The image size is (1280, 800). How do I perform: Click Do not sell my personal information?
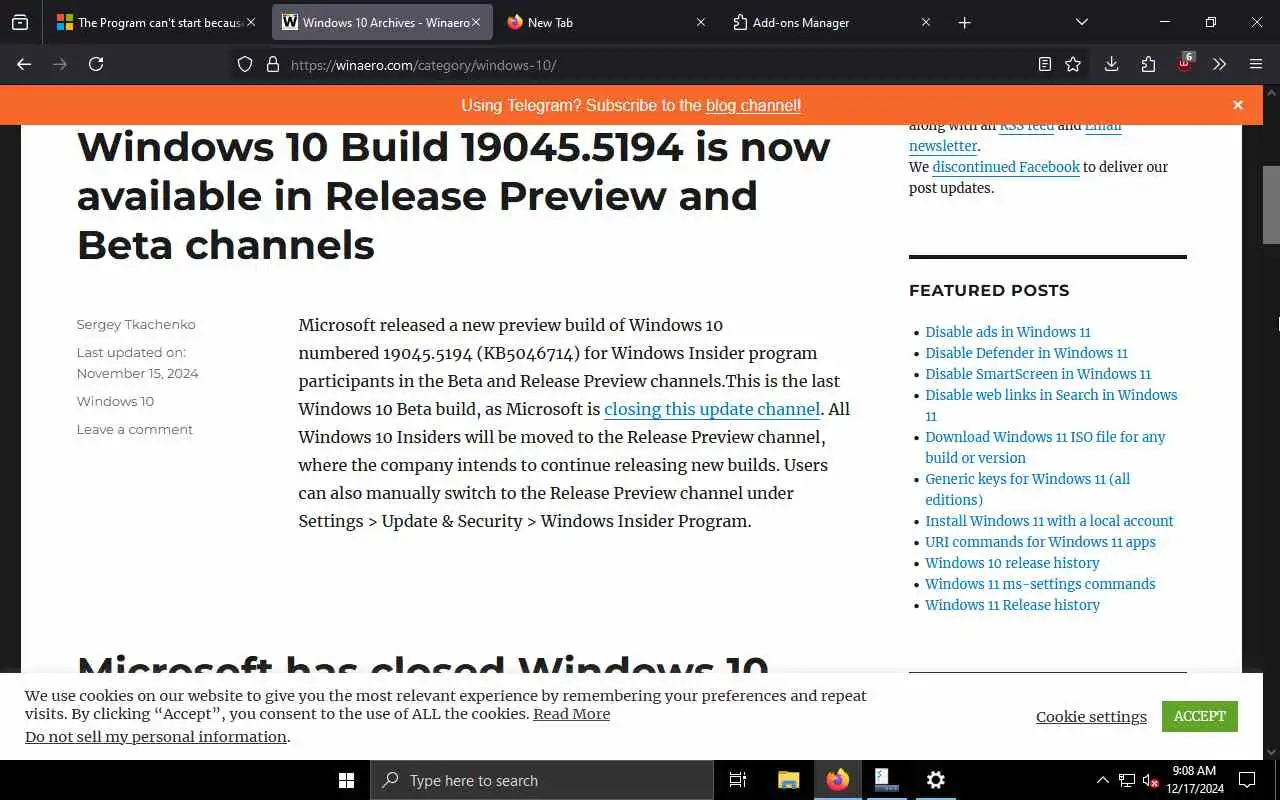click(x=156, y=737)
